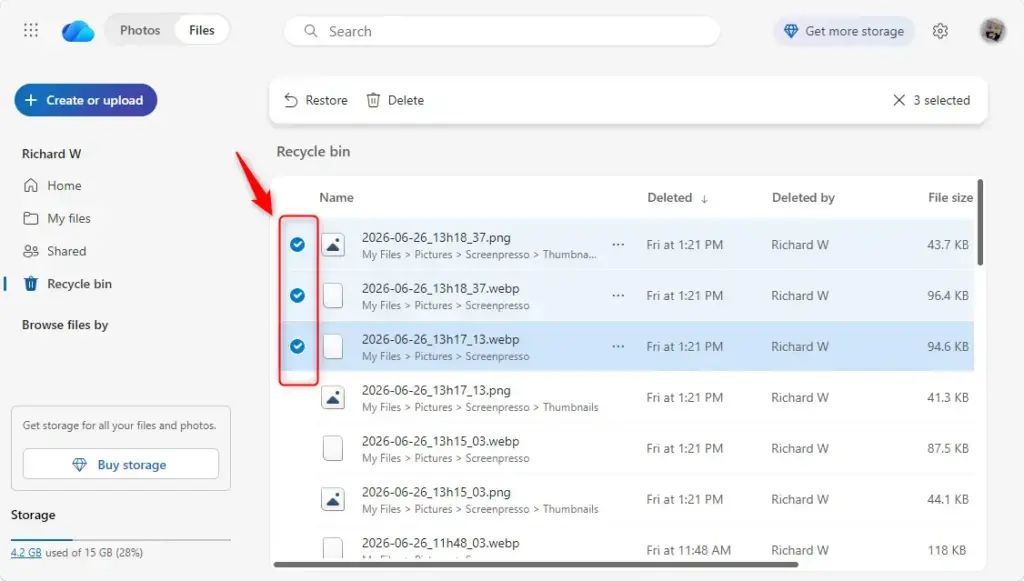Click the 87.5 KB file size cell
1024x581 pixels.
click(948, 448)
